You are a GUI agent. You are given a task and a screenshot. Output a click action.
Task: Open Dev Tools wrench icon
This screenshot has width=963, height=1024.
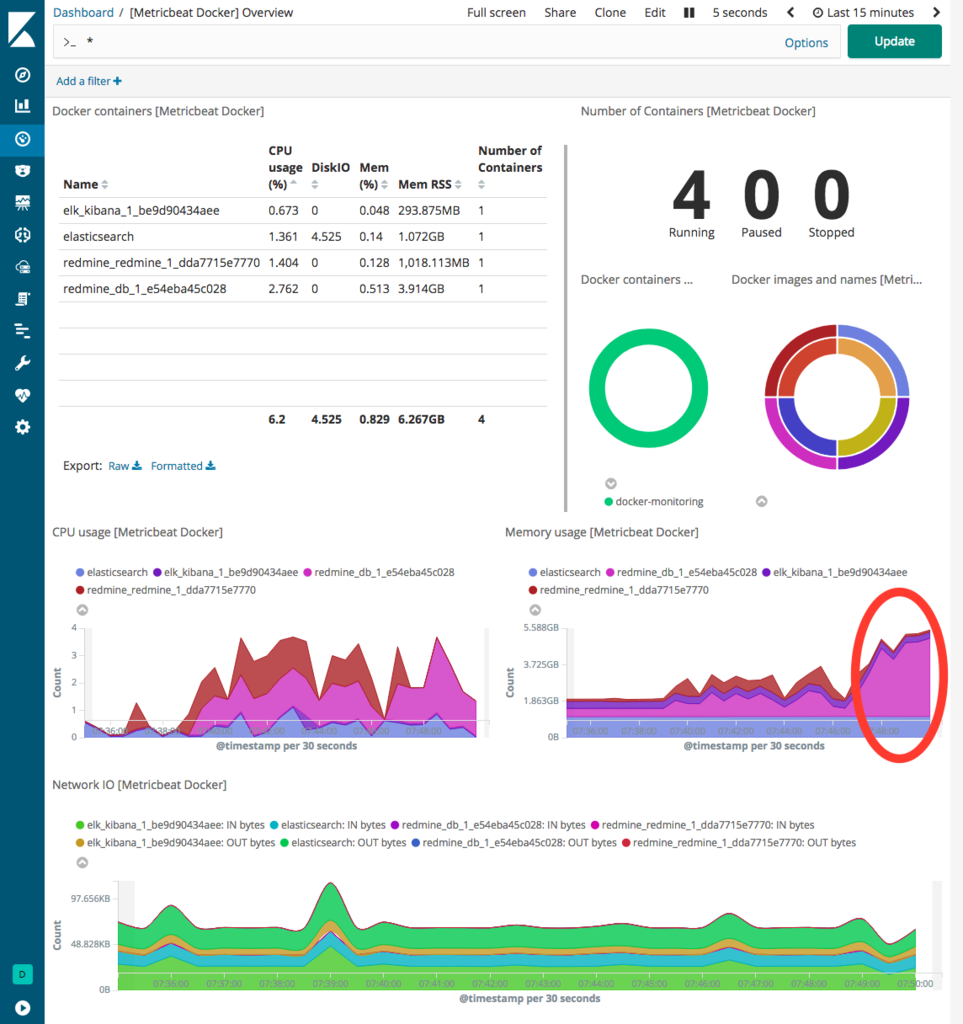tap(22, 363)
